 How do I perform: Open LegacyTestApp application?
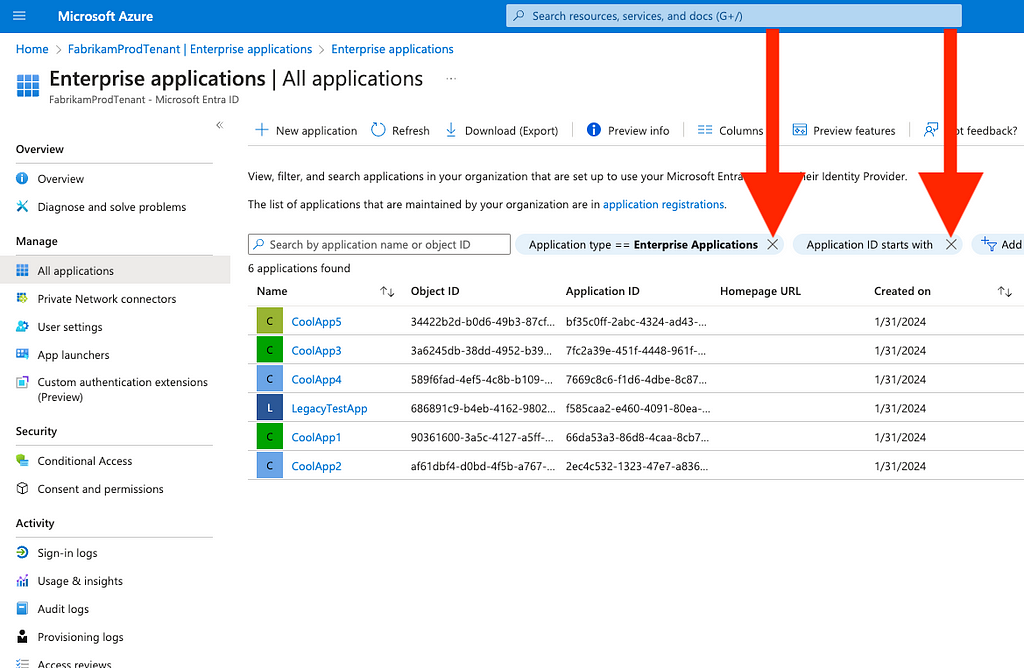pyautogui.click(x=329, y=408)
